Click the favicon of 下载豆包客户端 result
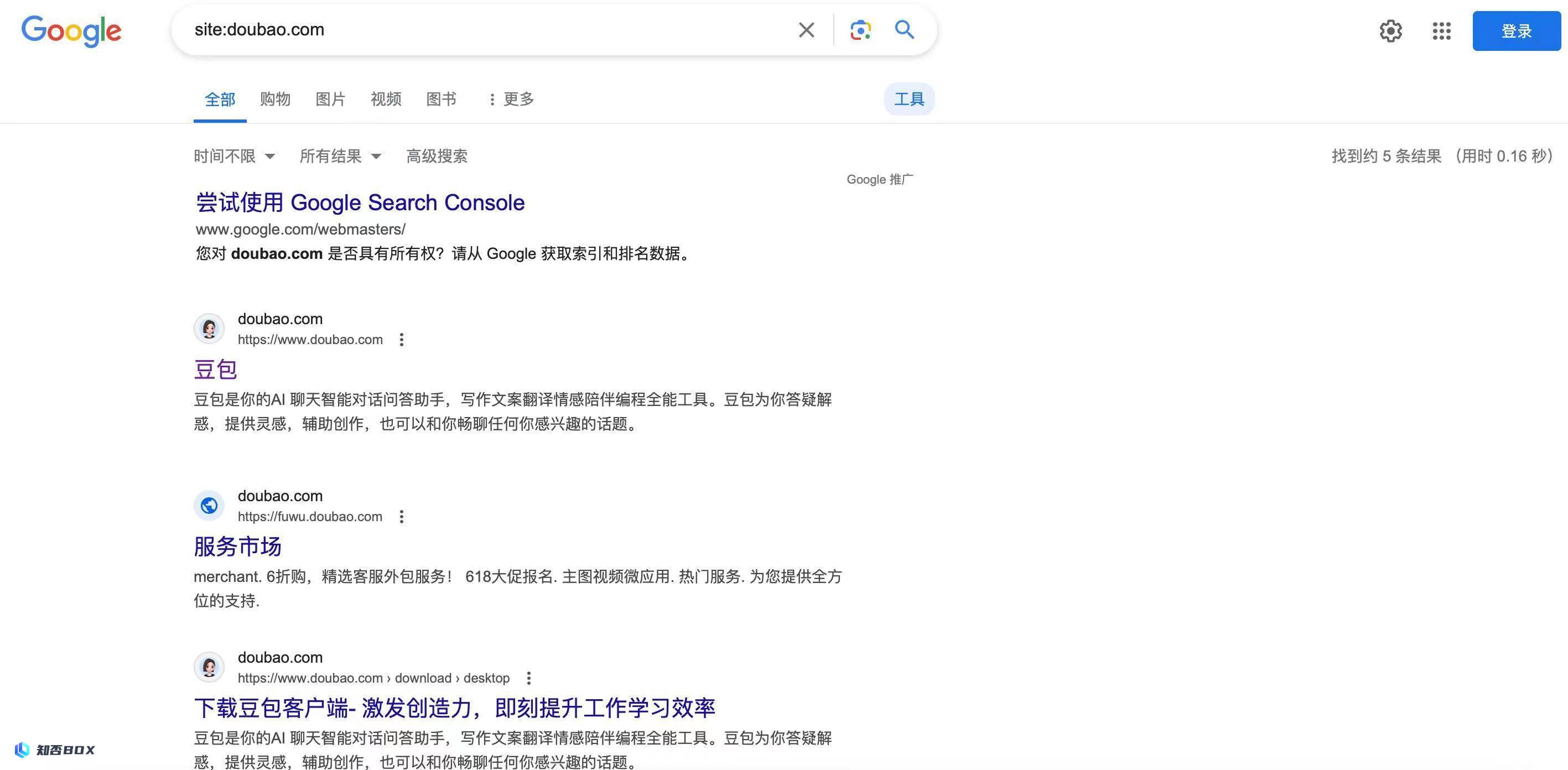Screen dimensions: 1568x770 point(209,667)
